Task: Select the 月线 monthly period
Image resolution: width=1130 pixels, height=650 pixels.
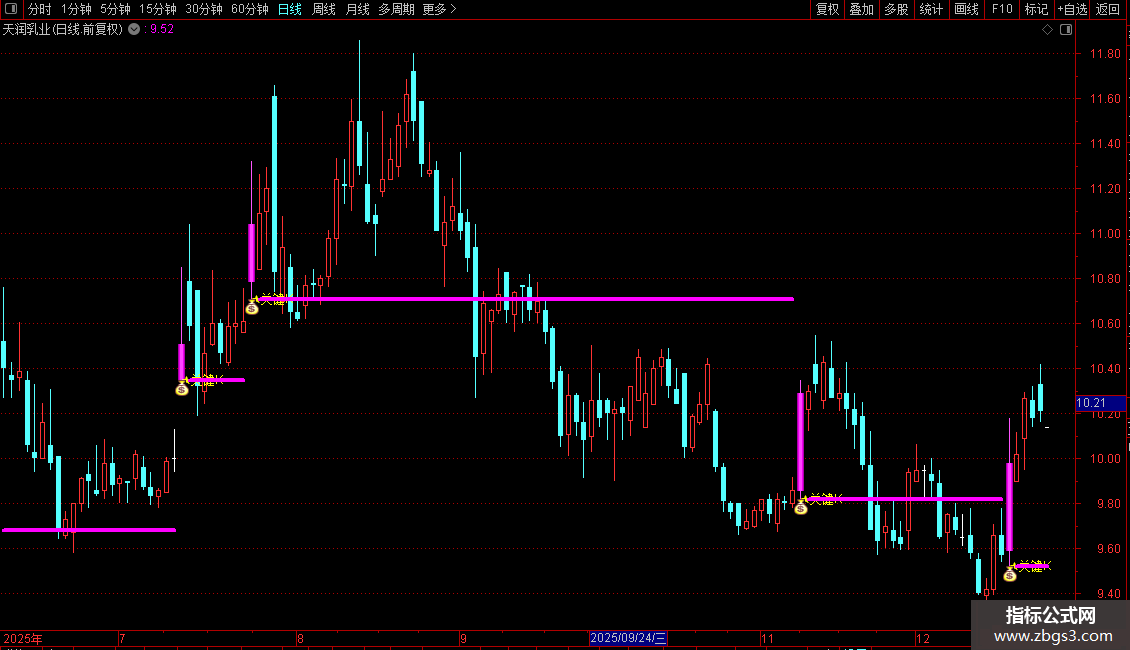Action: coord(357,9)
